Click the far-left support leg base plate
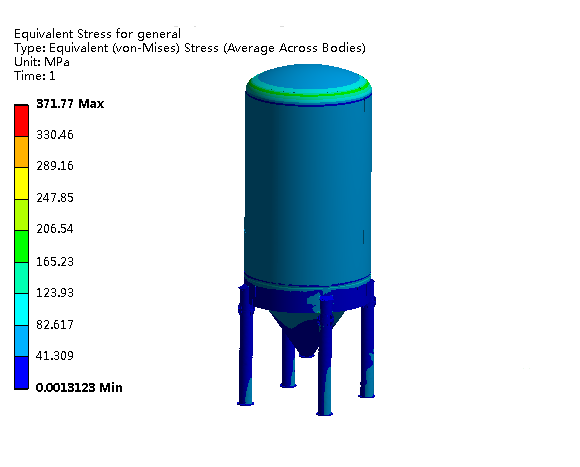The image size is (580, 467). (245, 403)
